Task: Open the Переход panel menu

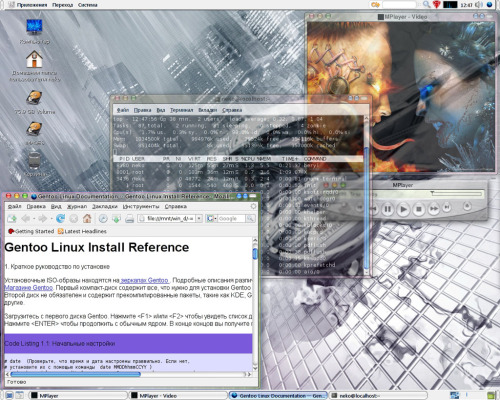Action: click(x=62, y=5)
